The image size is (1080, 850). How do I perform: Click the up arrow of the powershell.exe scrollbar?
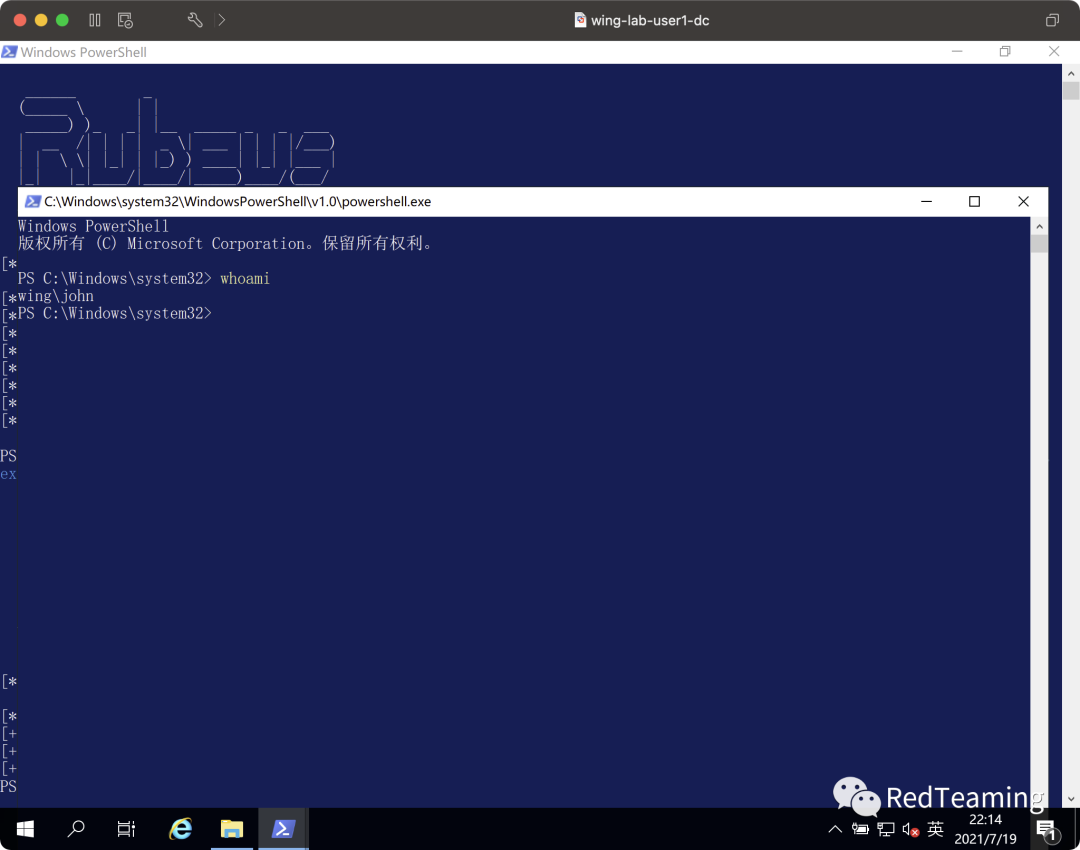point(1039,226)
